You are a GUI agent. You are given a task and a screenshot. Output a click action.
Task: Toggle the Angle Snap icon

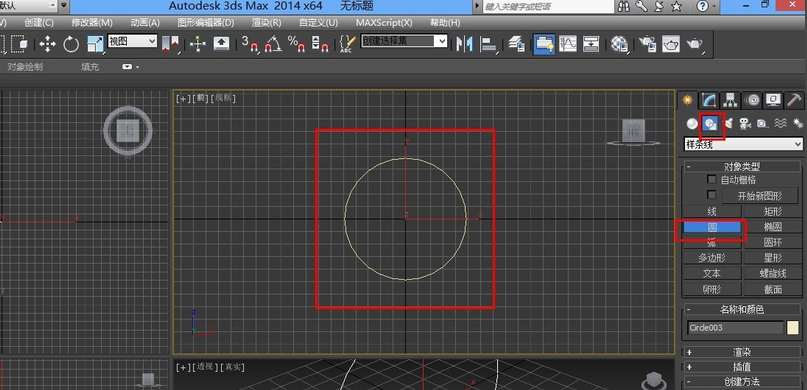[x=273, y=44]
